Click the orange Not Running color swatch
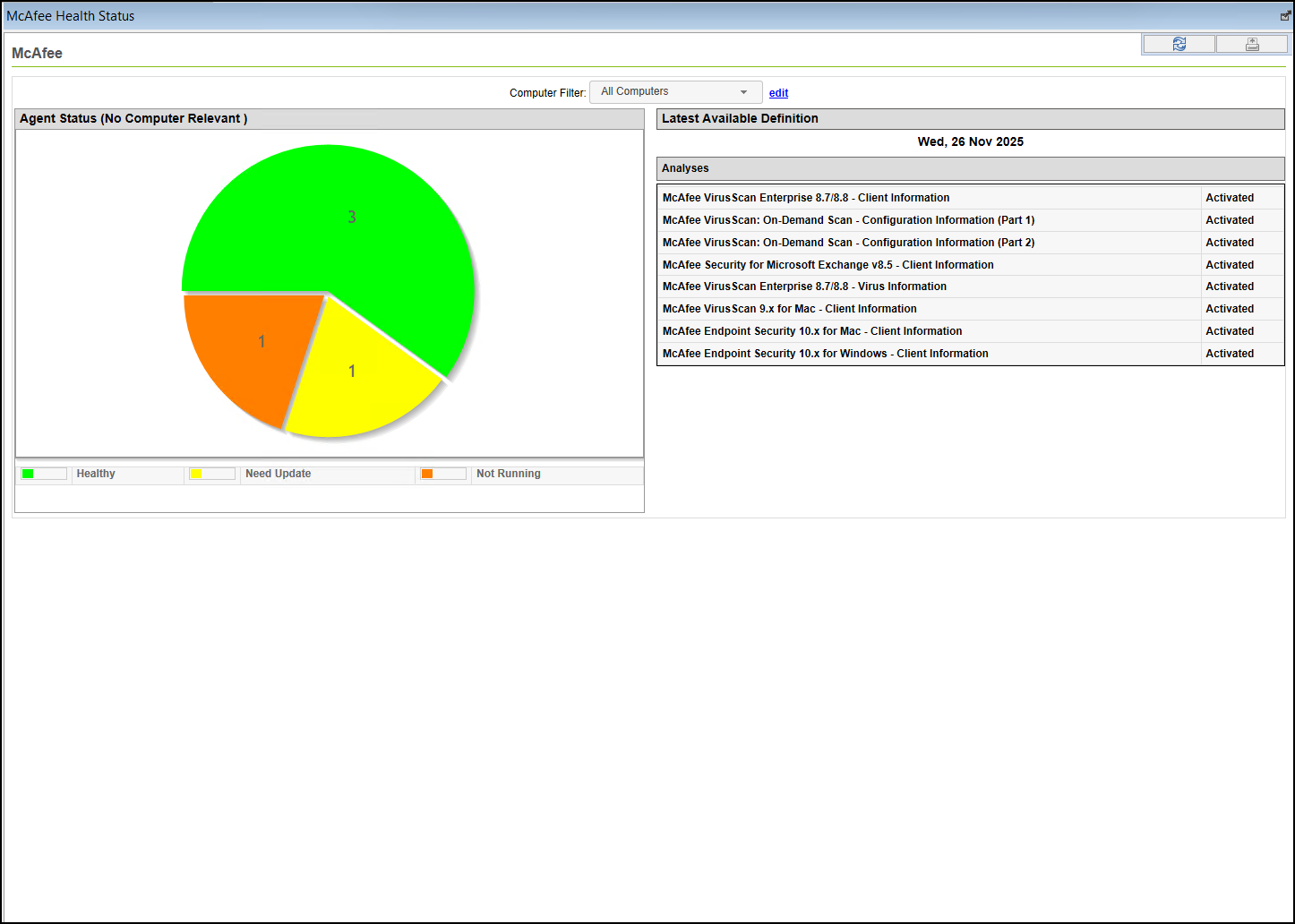Image resolution: width=1295 pixels, height=924 pixels. (426, 473)
